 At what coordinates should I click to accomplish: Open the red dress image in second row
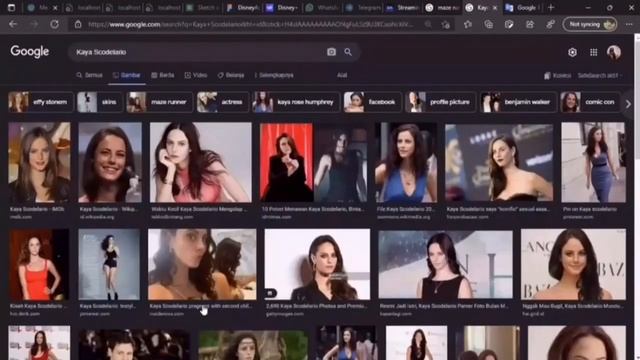[39, 264]
